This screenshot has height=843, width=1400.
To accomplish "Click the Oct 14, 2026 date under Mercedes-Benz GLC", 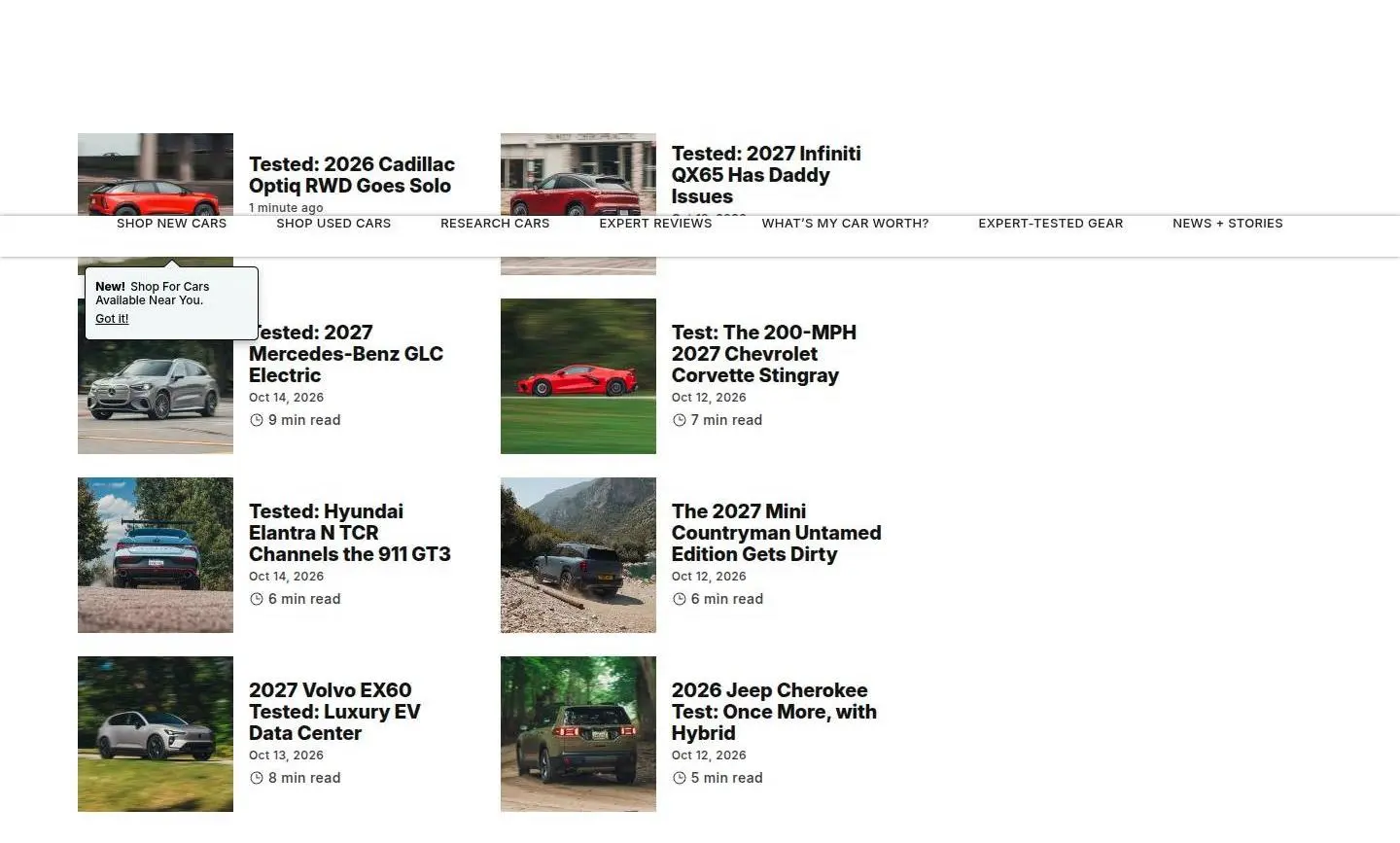I will (286, 398).
